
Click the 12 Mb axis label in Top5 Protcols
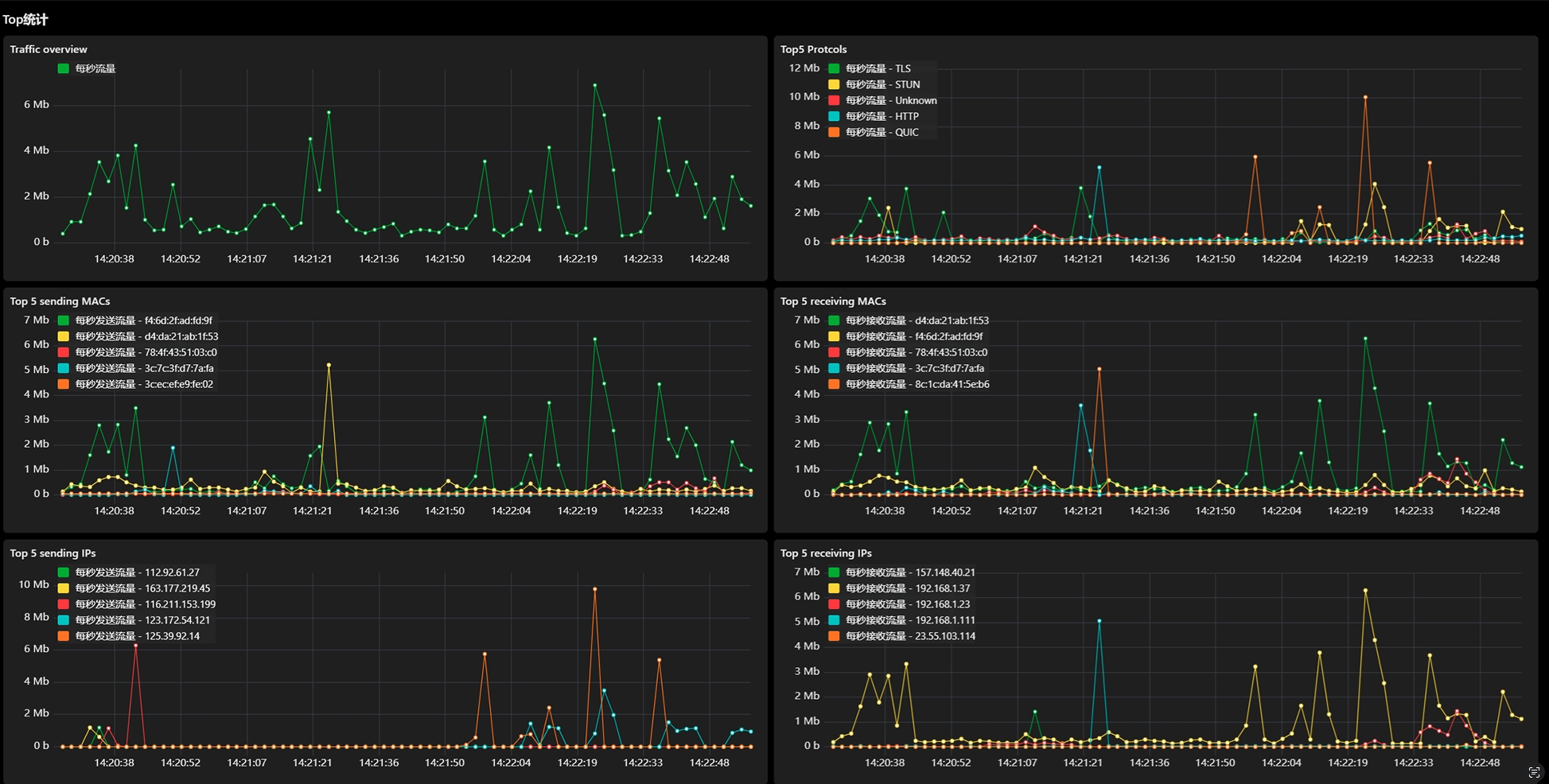click(804, 68)
